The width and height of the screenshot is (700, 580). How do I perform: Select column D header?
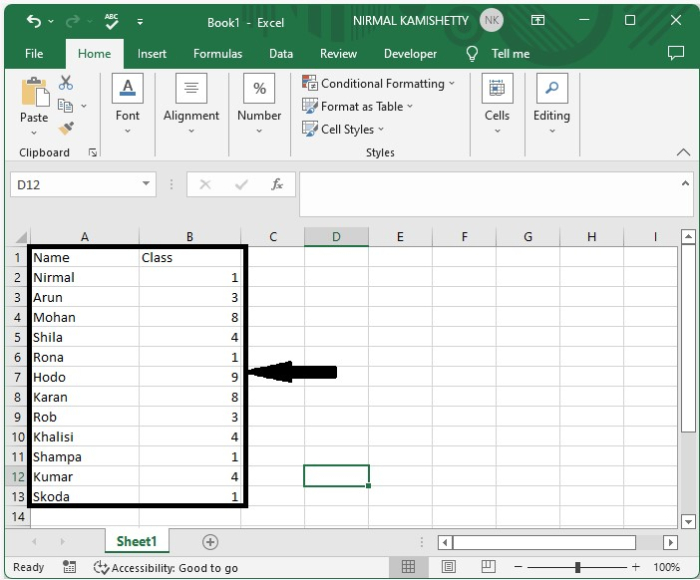(x=336, y=237)
